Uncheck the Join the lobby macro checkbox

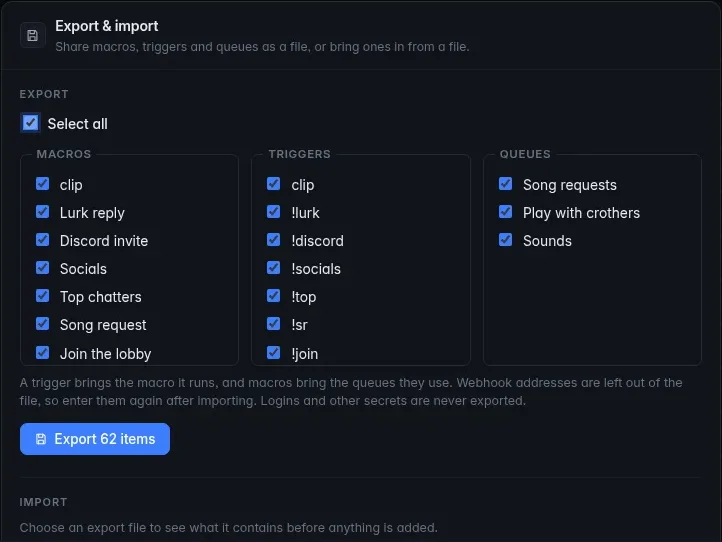coord(42,353)
